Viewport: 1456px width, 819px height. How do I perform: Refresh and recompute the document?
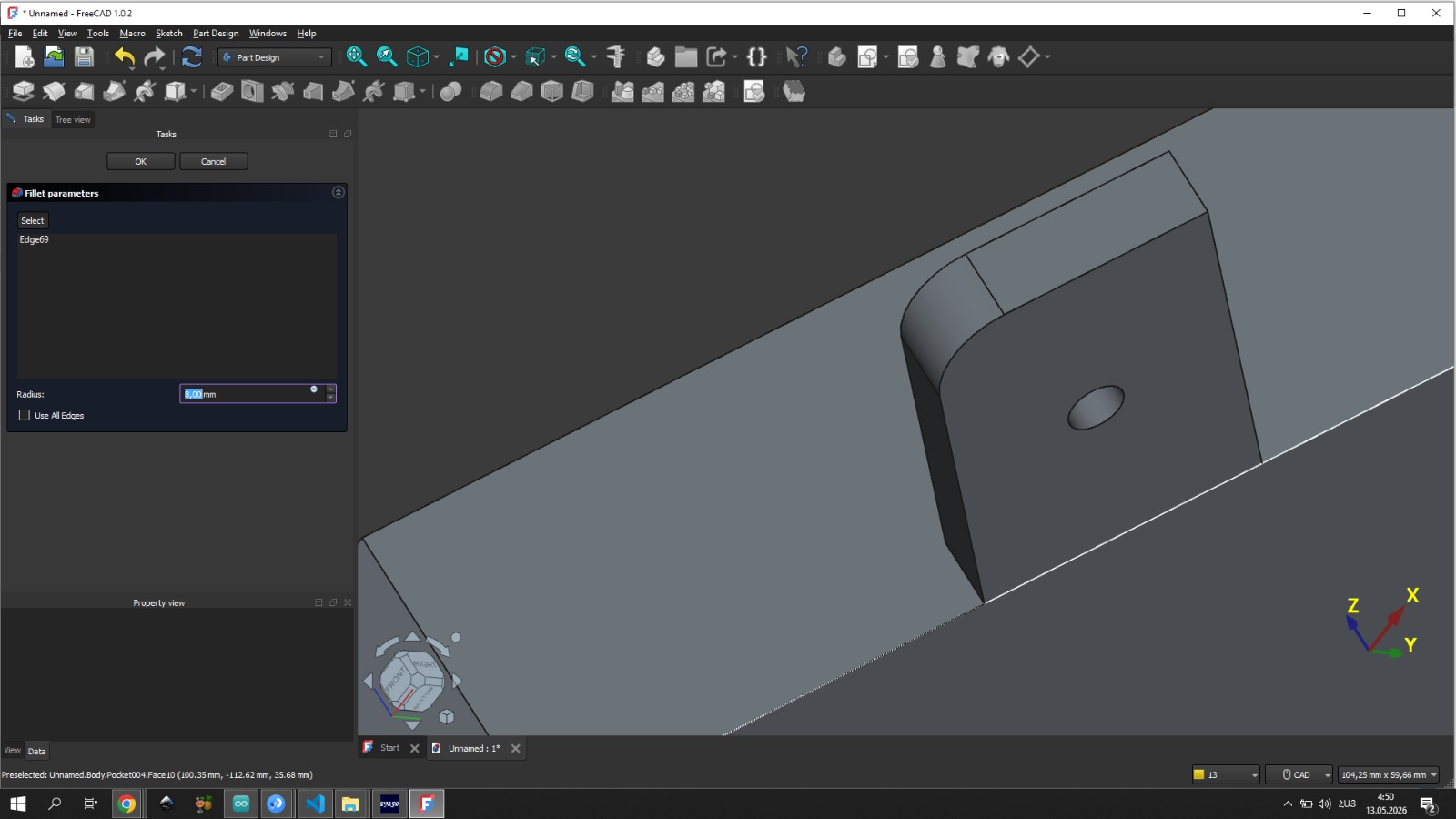(191, 57)
